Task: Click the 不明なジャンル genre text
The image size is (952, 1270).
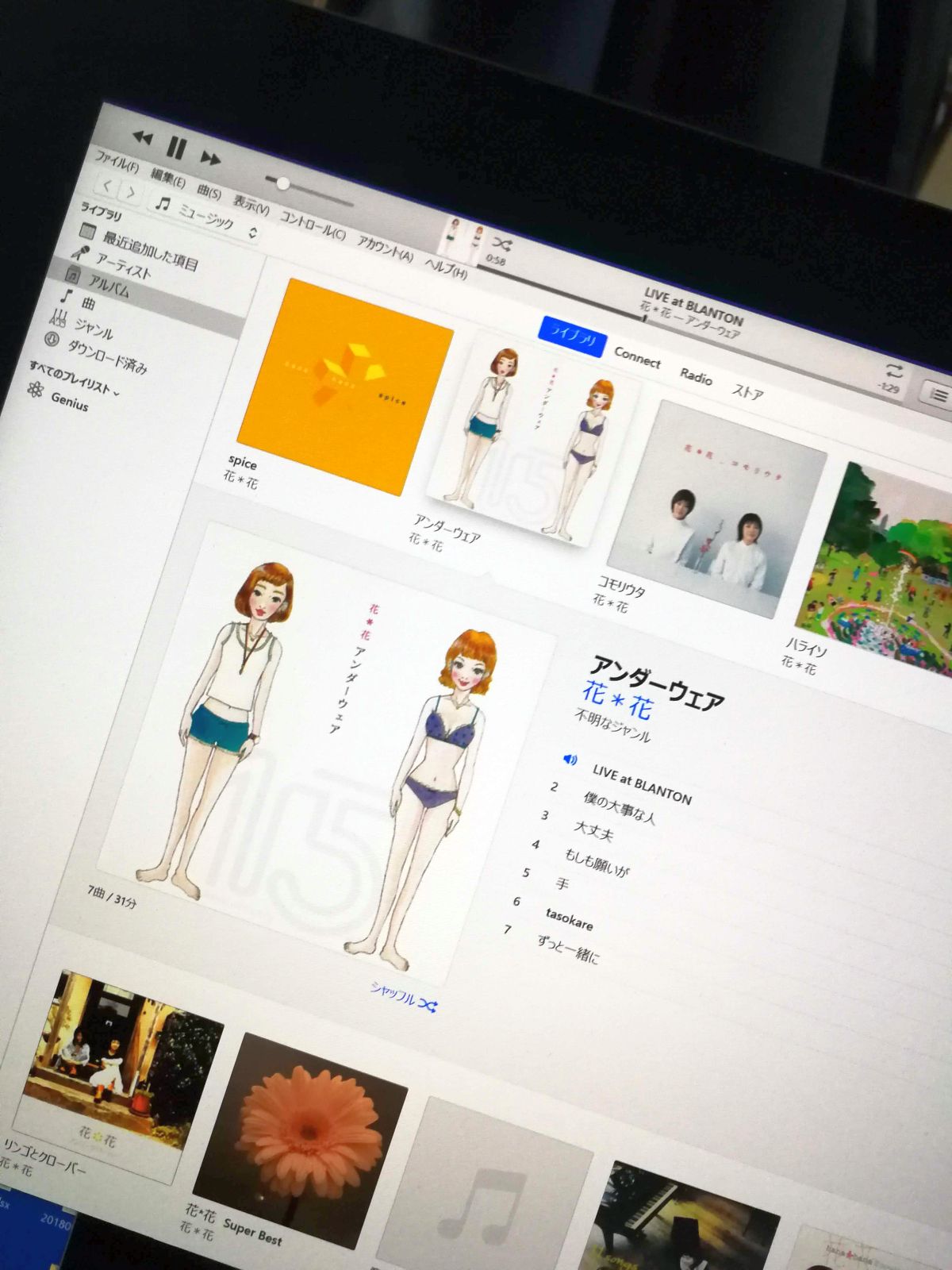Action: coord(612,725)
